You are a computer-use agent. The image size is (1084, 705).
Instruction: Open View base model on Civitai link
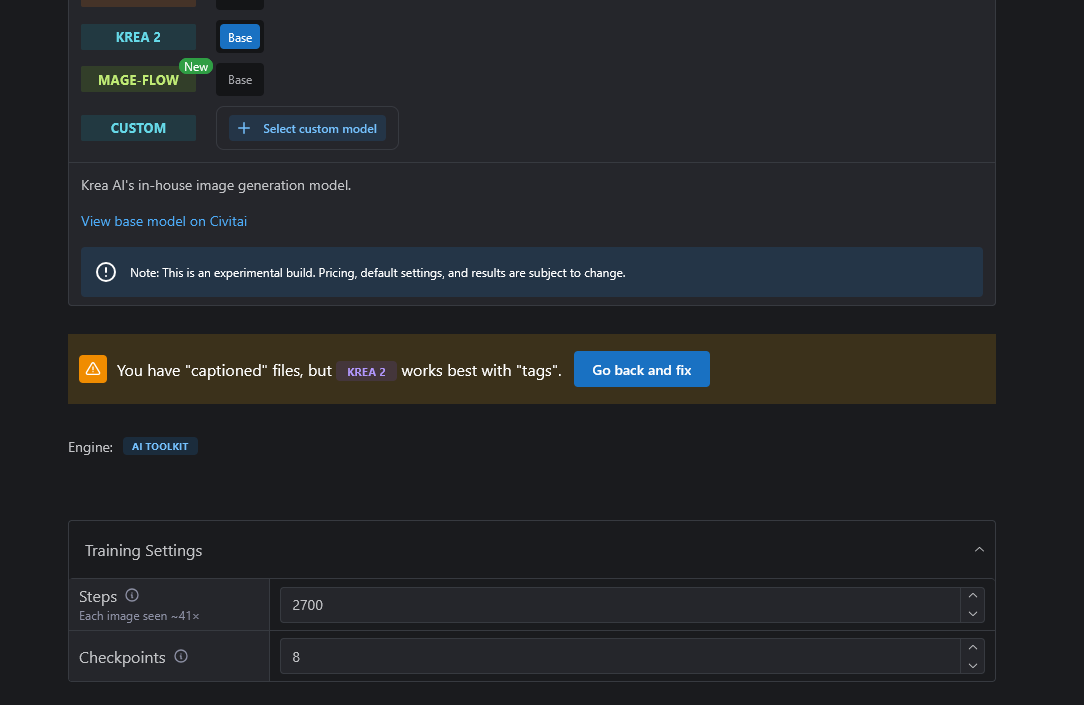164,221
